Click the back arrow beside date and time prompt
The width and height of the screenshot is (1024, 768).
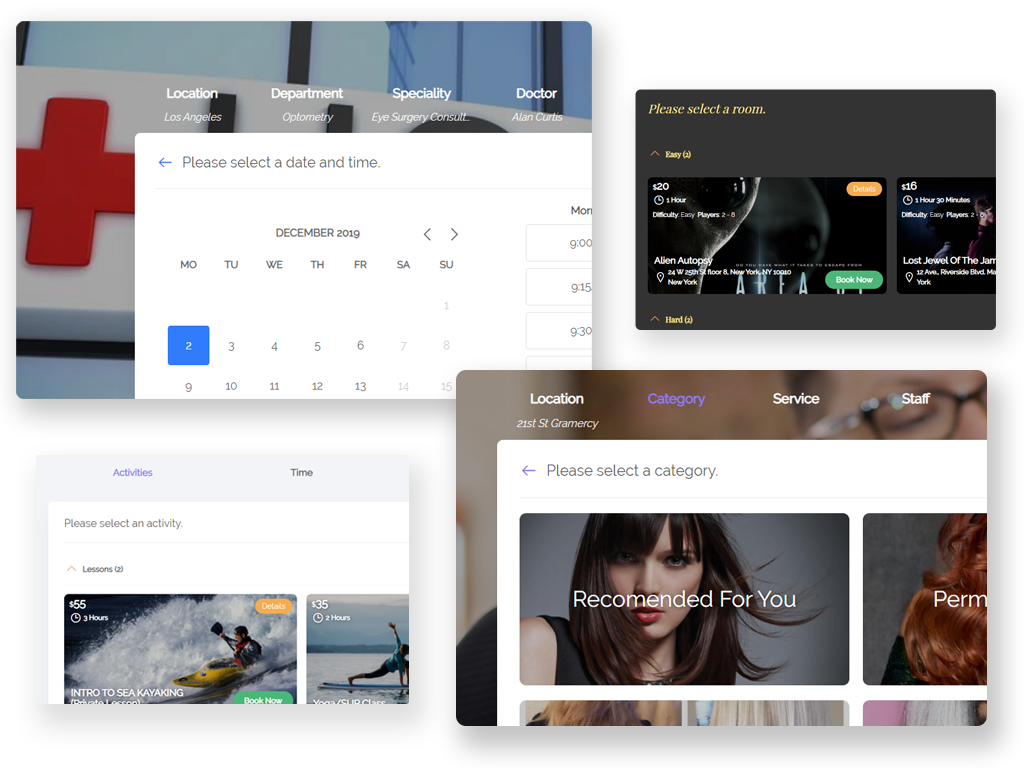[165, 162]
